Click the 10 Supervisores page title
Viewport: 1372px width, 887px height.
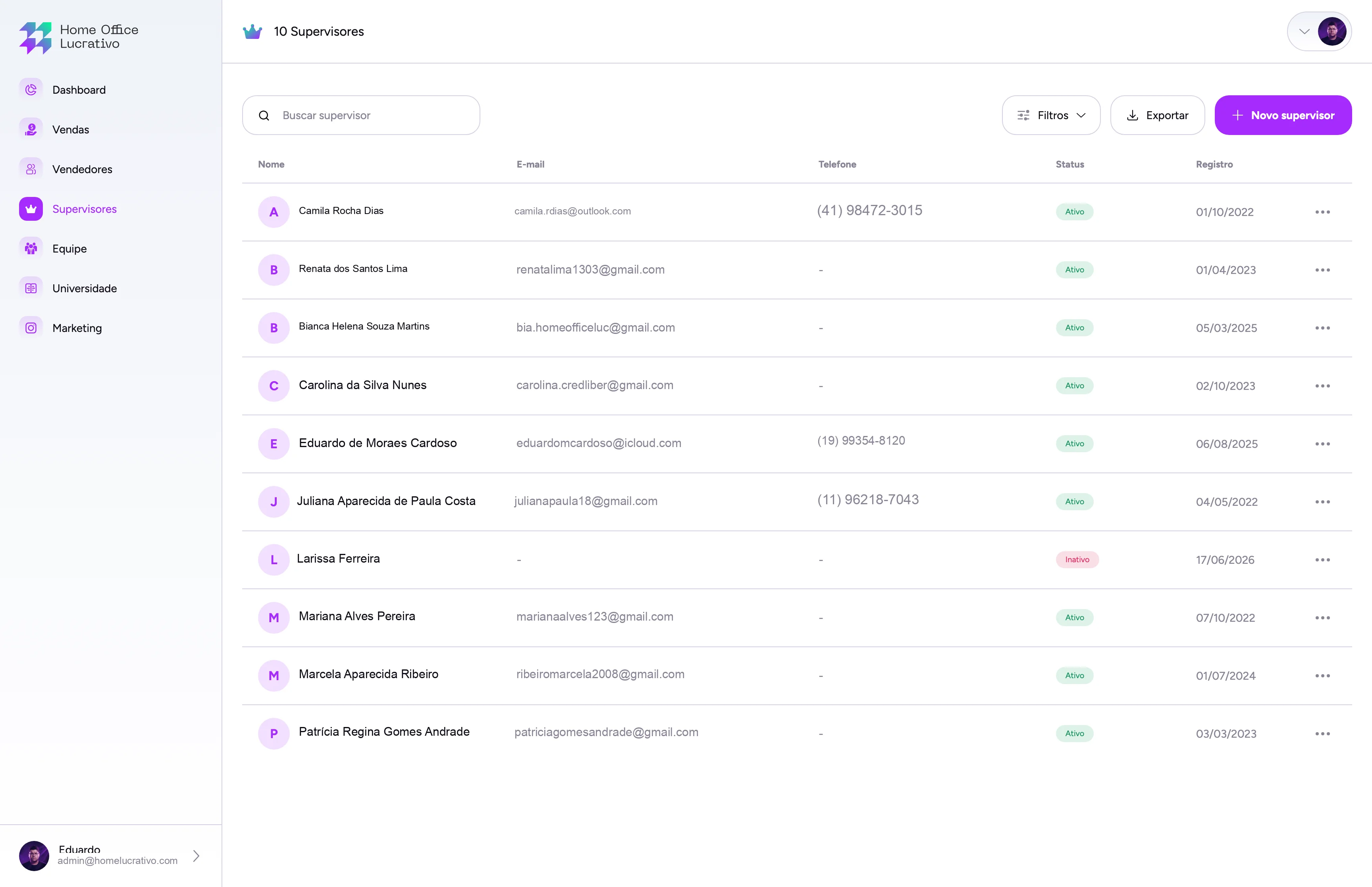tap(318, 32)
